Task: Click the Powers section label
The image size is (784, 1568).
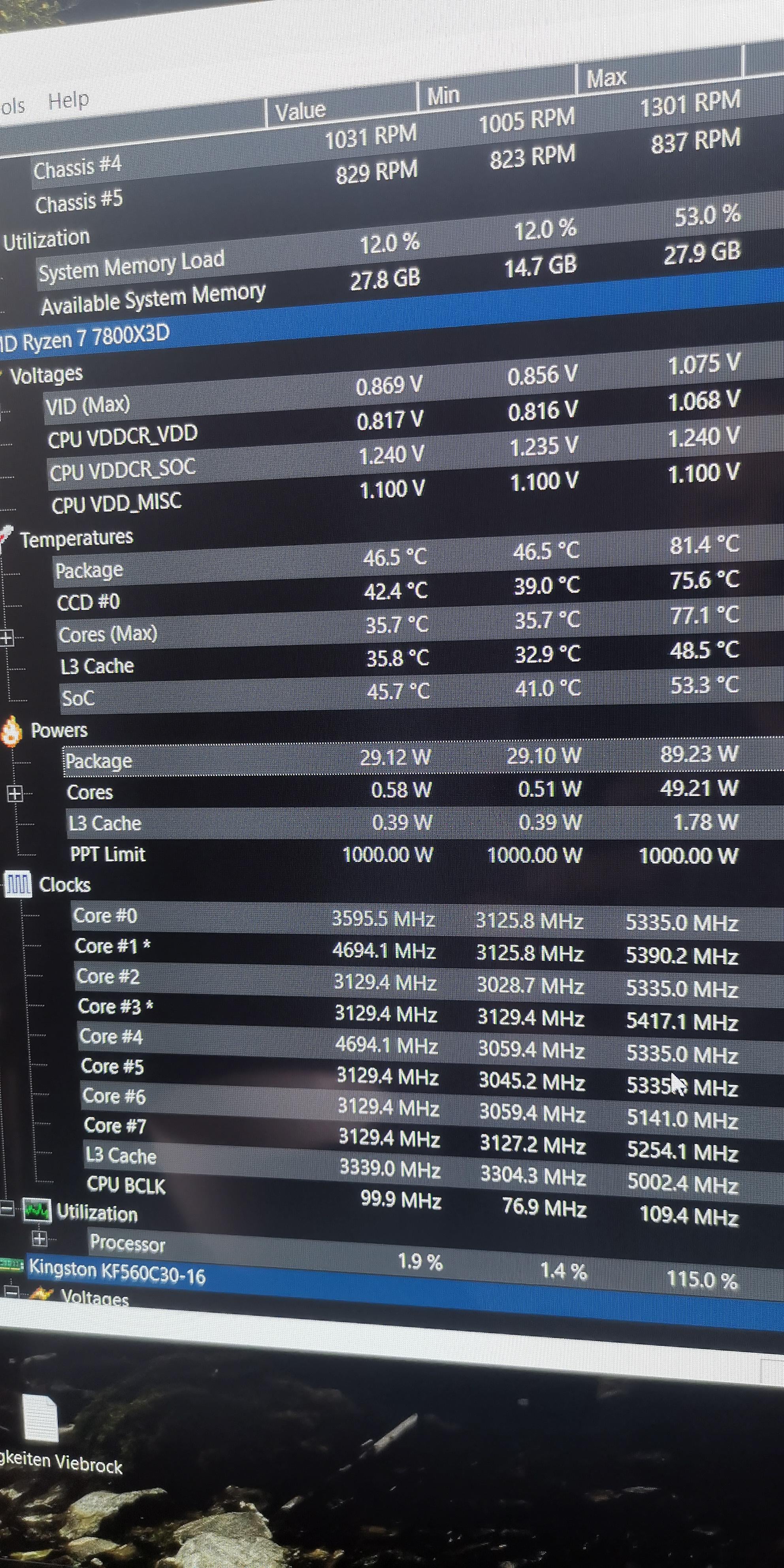Action: point(59,730)
